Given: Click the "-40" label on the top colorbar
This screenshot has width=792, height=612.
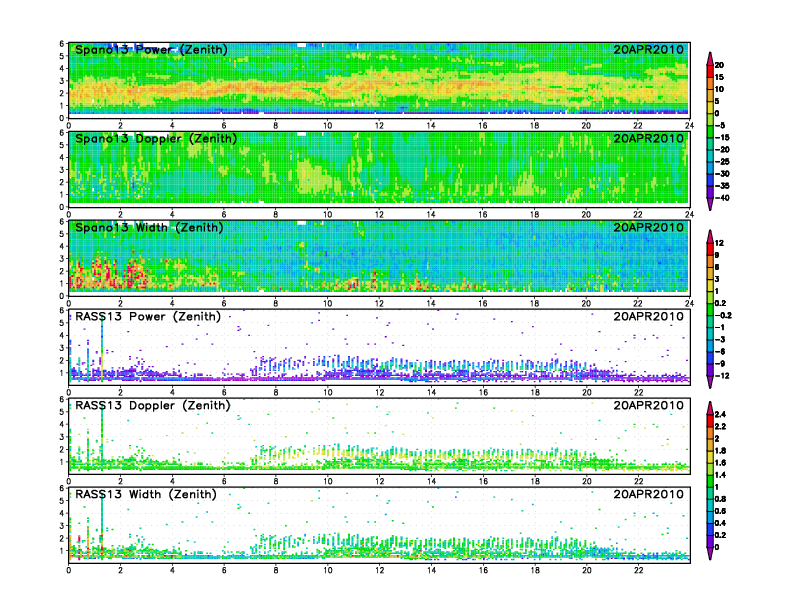Looking at the screenshot, I should 721,198.
